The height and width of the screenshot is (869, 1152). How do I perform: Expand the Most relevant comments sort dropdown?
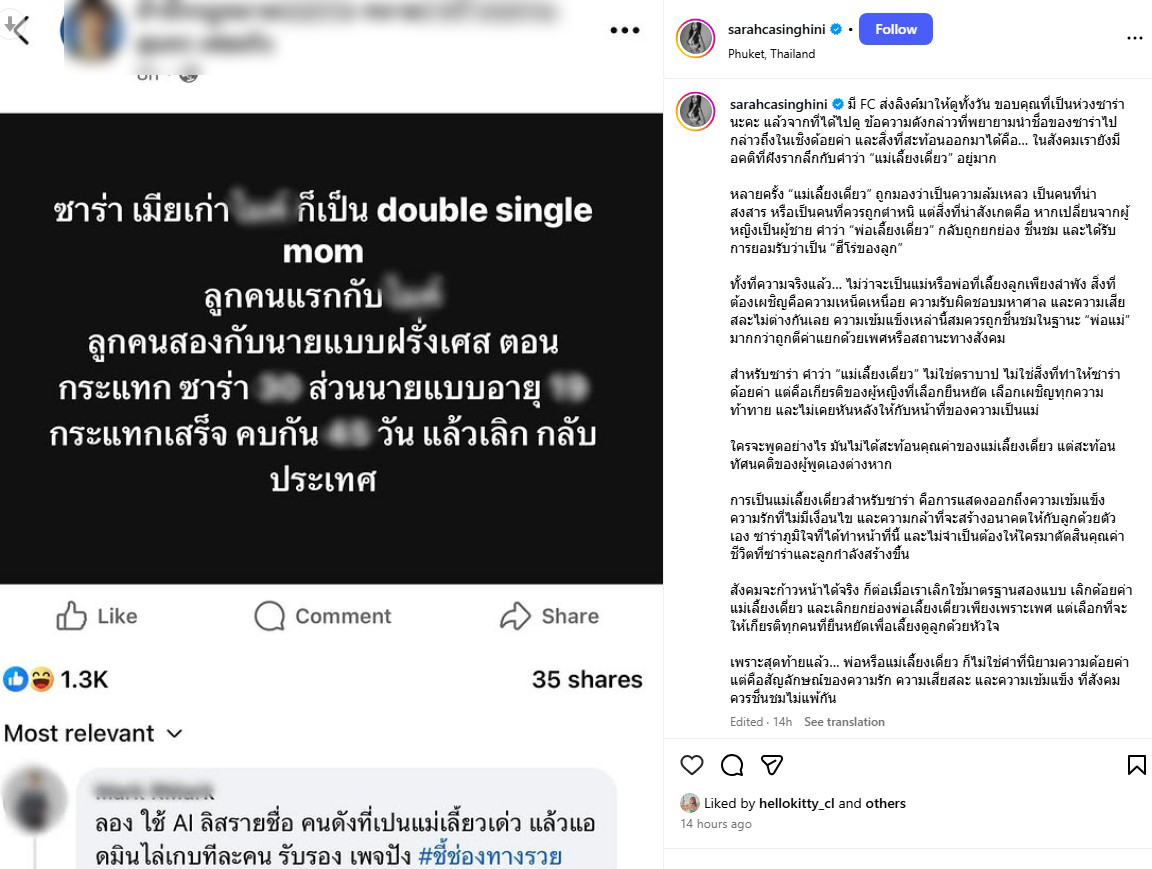[93, 733]
